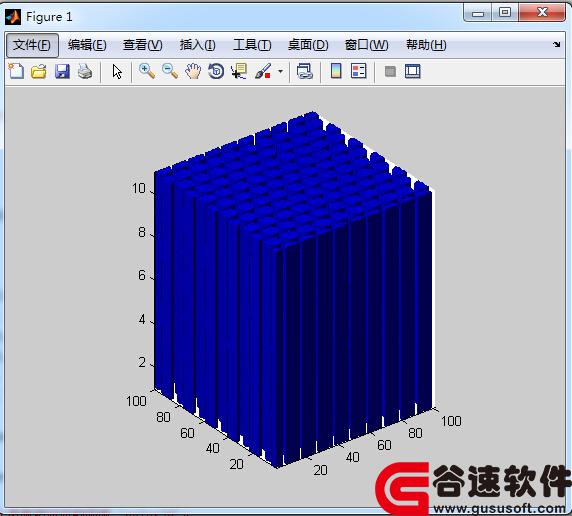Open the 文件(F) menu
Viewport: 572px width, 516px height.
point(32,45)
